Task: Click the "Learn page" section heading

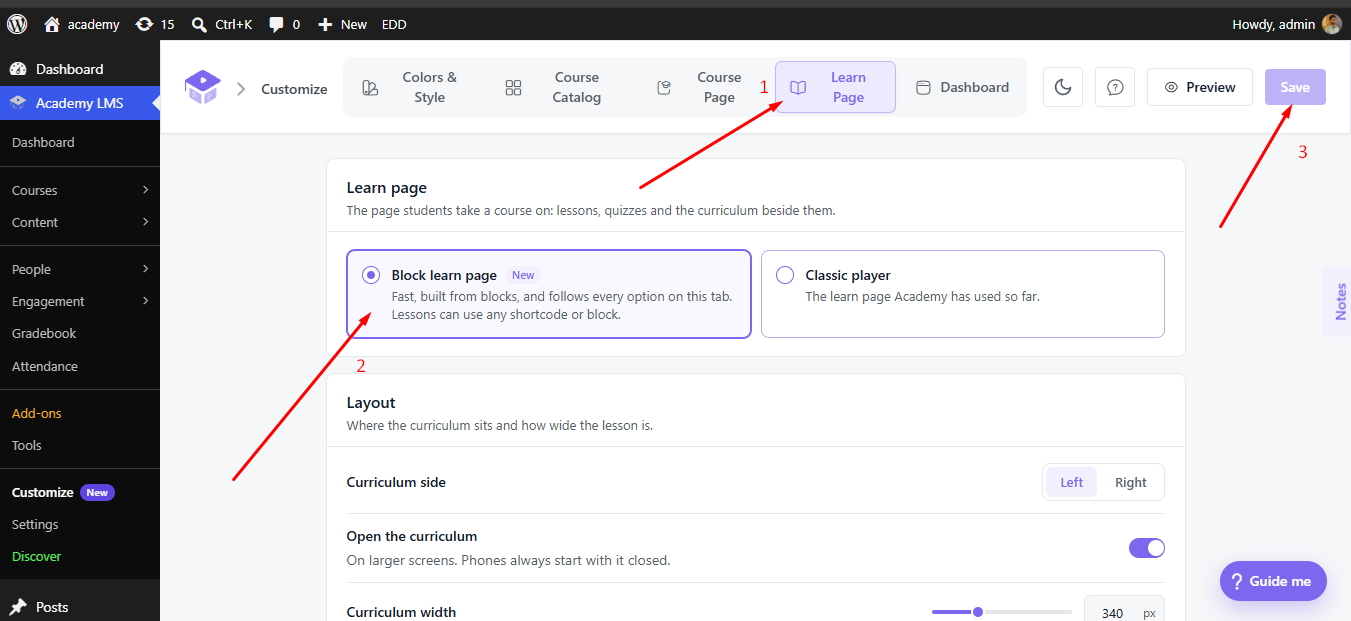Action: pyautogui.click(x=387, y=187)
